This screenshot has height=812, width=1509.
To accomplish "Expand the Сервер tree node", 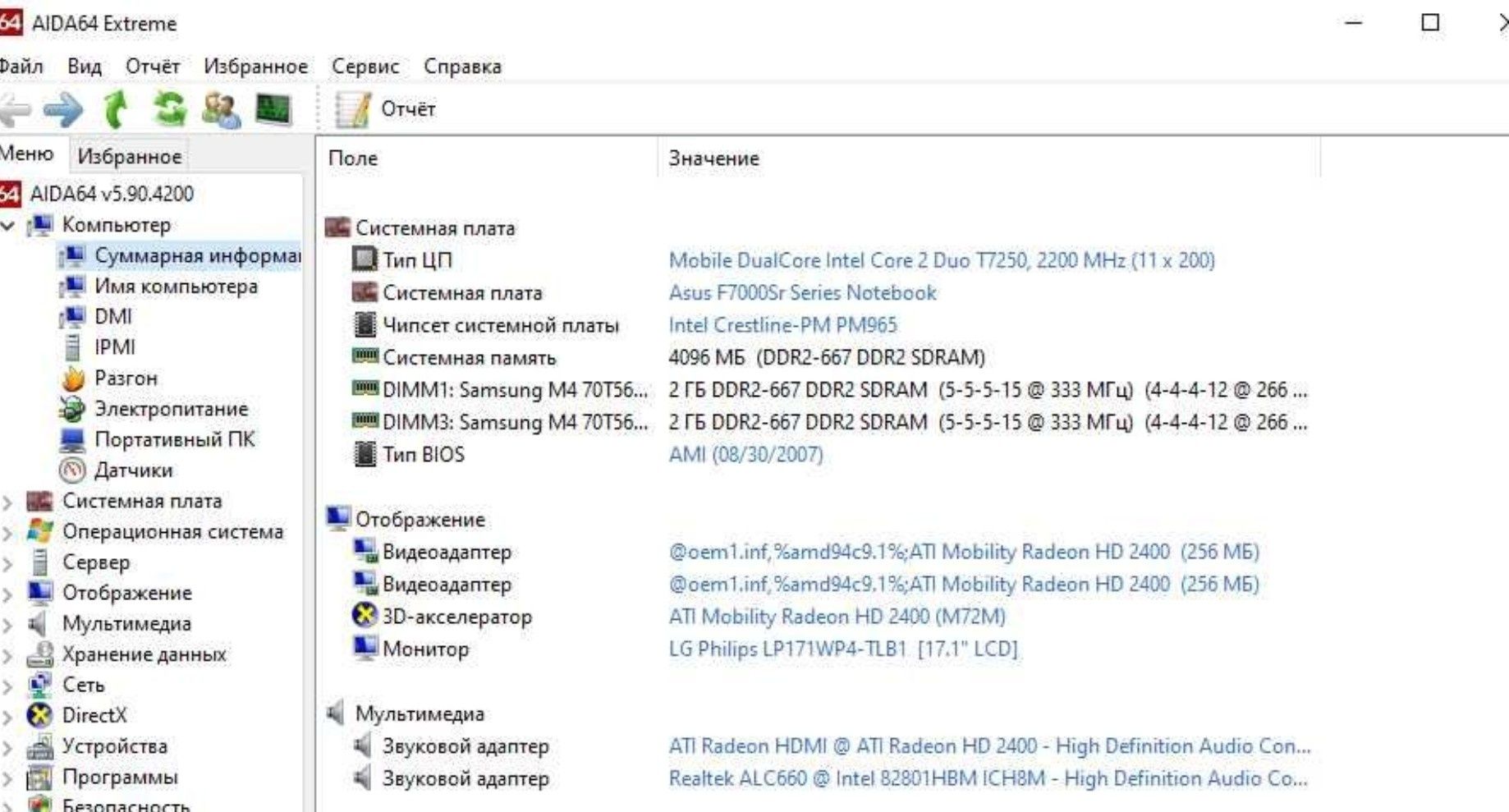I will 8,563.
